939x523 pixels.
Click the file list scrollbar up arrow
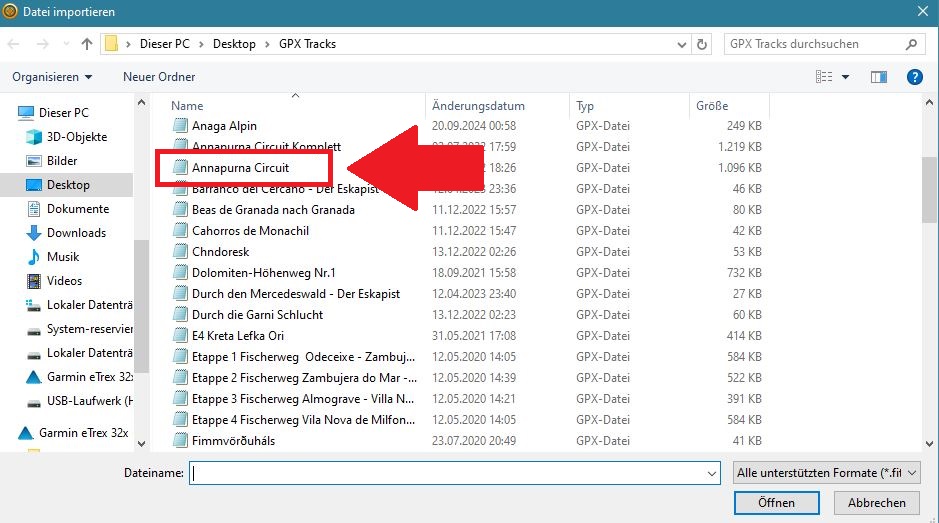929,102
